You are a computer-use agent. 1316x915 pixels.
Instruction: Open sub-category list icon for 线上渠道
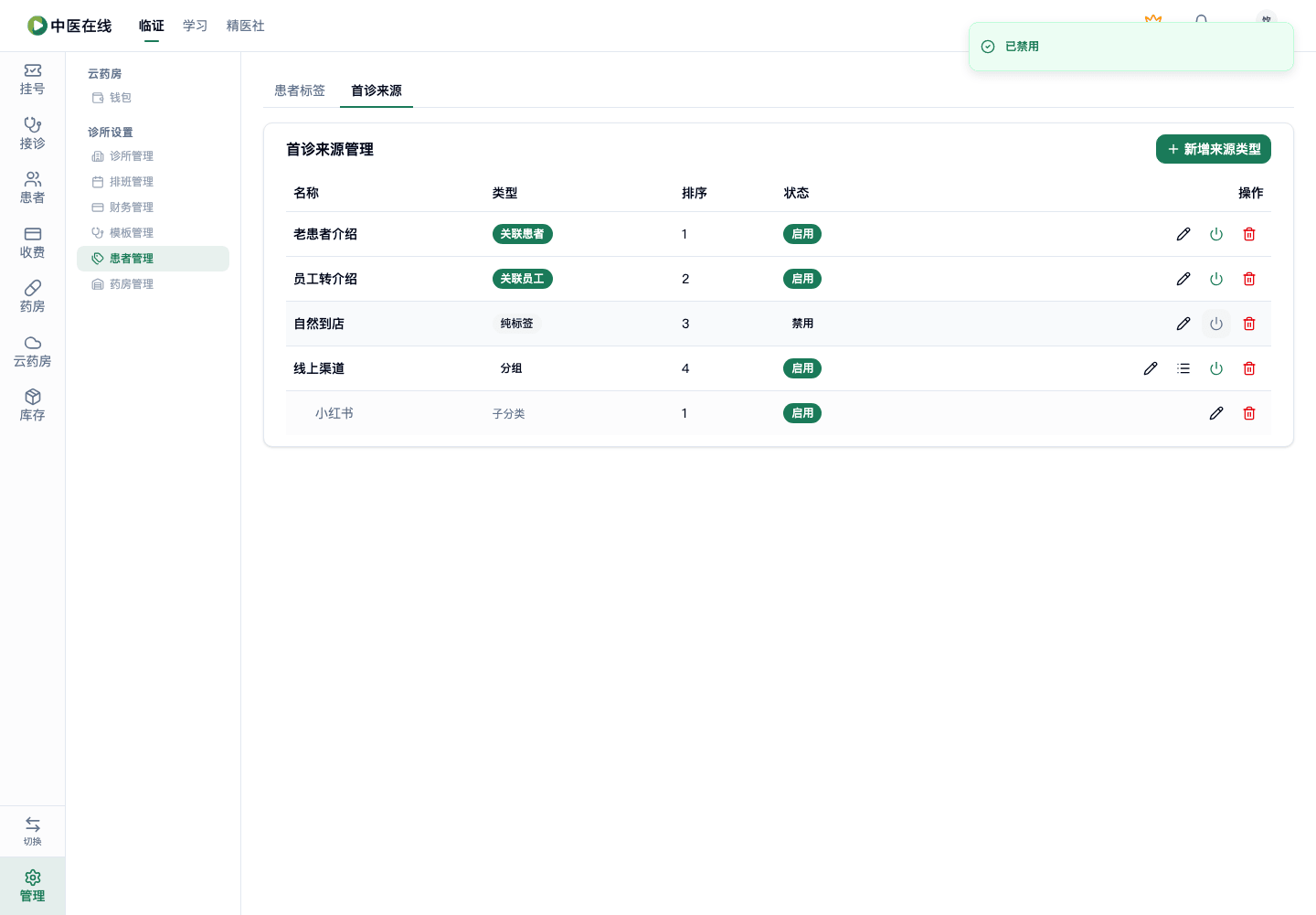click(1183, 368)
